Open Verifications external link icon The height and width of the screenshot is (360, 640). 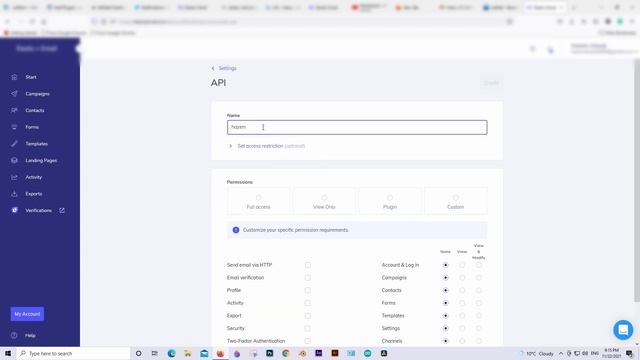coord(62,210)
